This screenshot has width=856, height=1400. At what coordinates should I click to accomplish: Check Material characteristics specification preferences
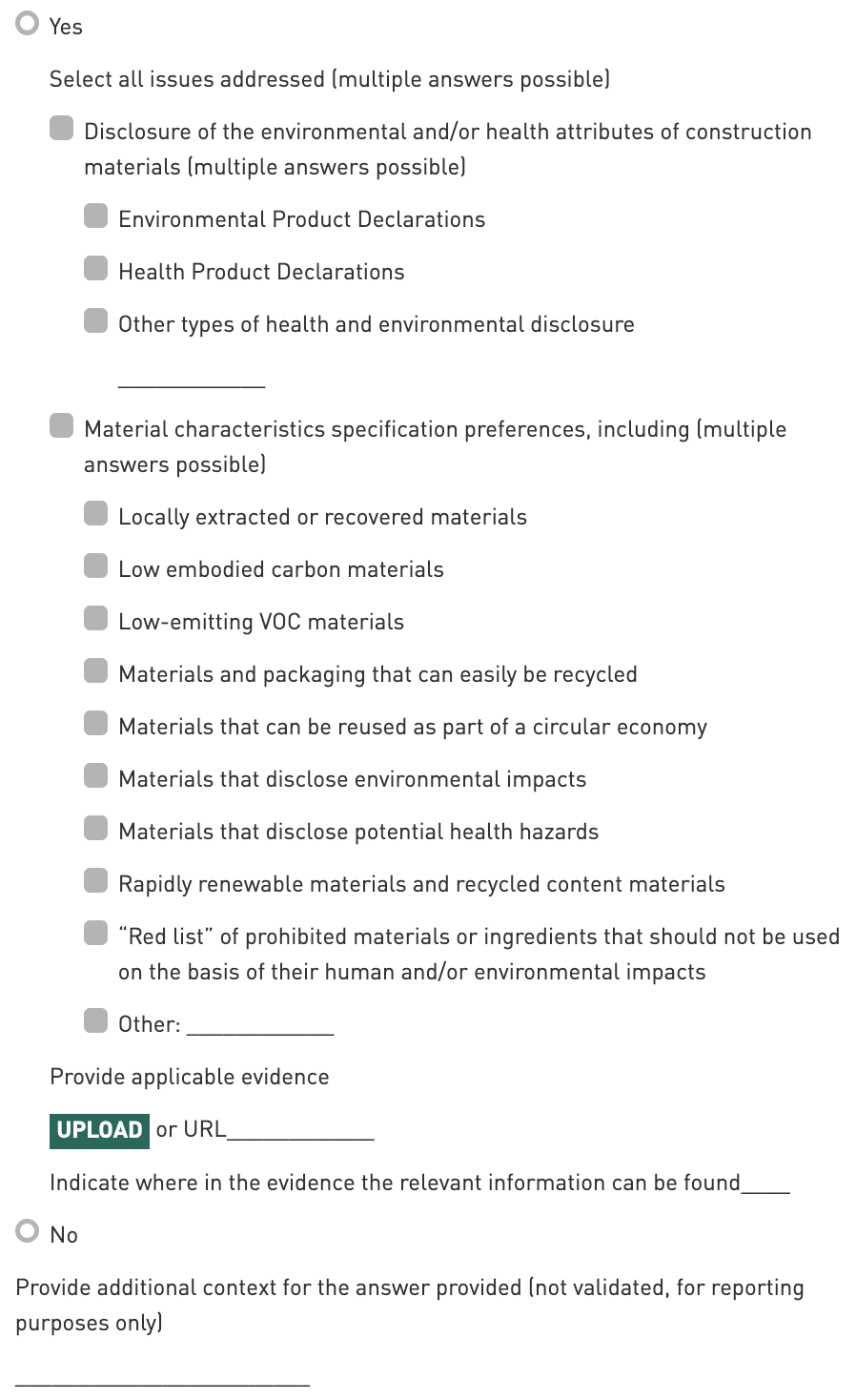[62, 426]
